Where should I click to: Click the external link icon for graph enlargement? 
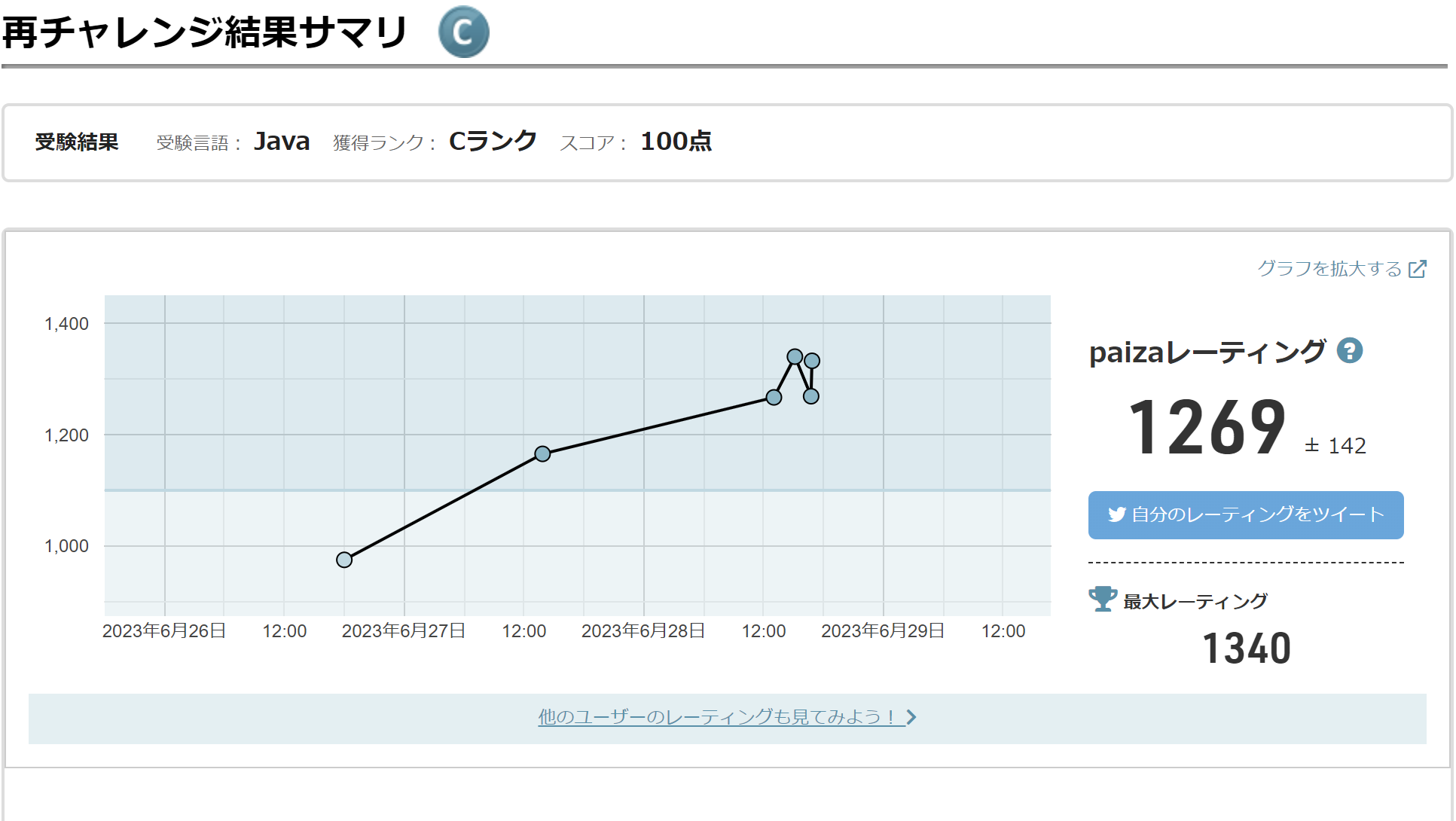[1417, 269]
